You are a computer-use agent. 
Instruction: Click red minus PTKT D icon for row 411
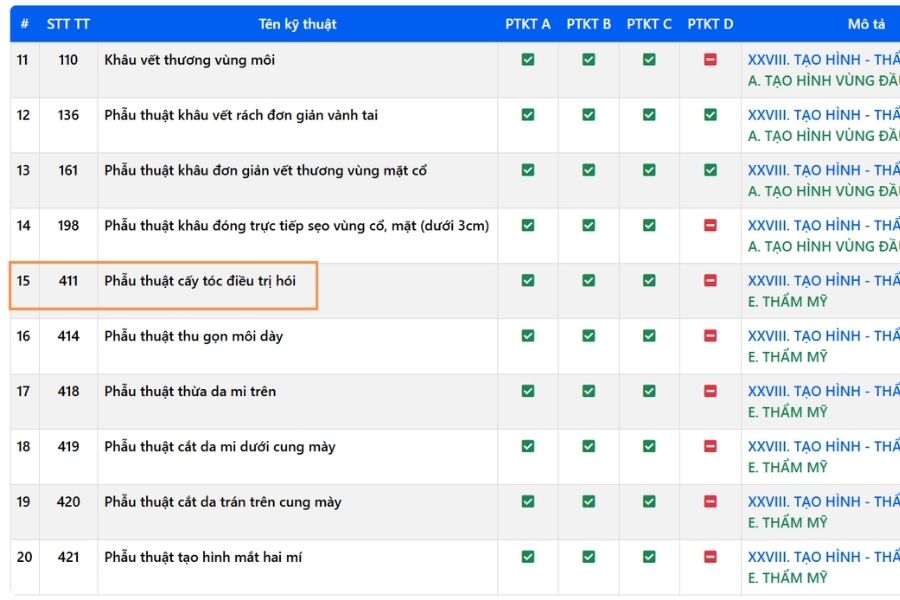(x=710, y=280)
